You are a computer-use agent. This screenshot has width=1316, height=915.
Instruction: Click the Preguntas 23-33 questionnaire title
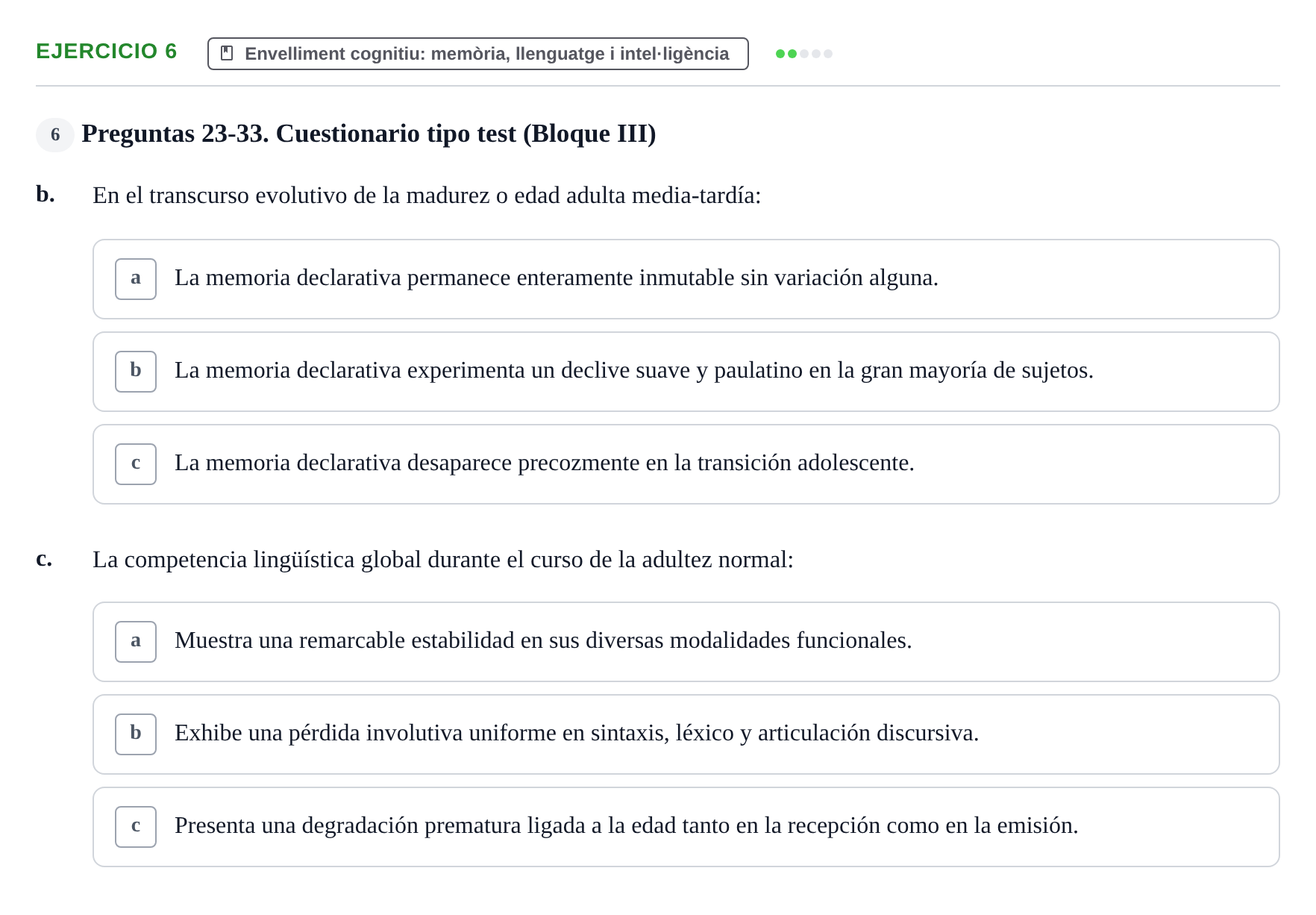(x=369, y=134)
